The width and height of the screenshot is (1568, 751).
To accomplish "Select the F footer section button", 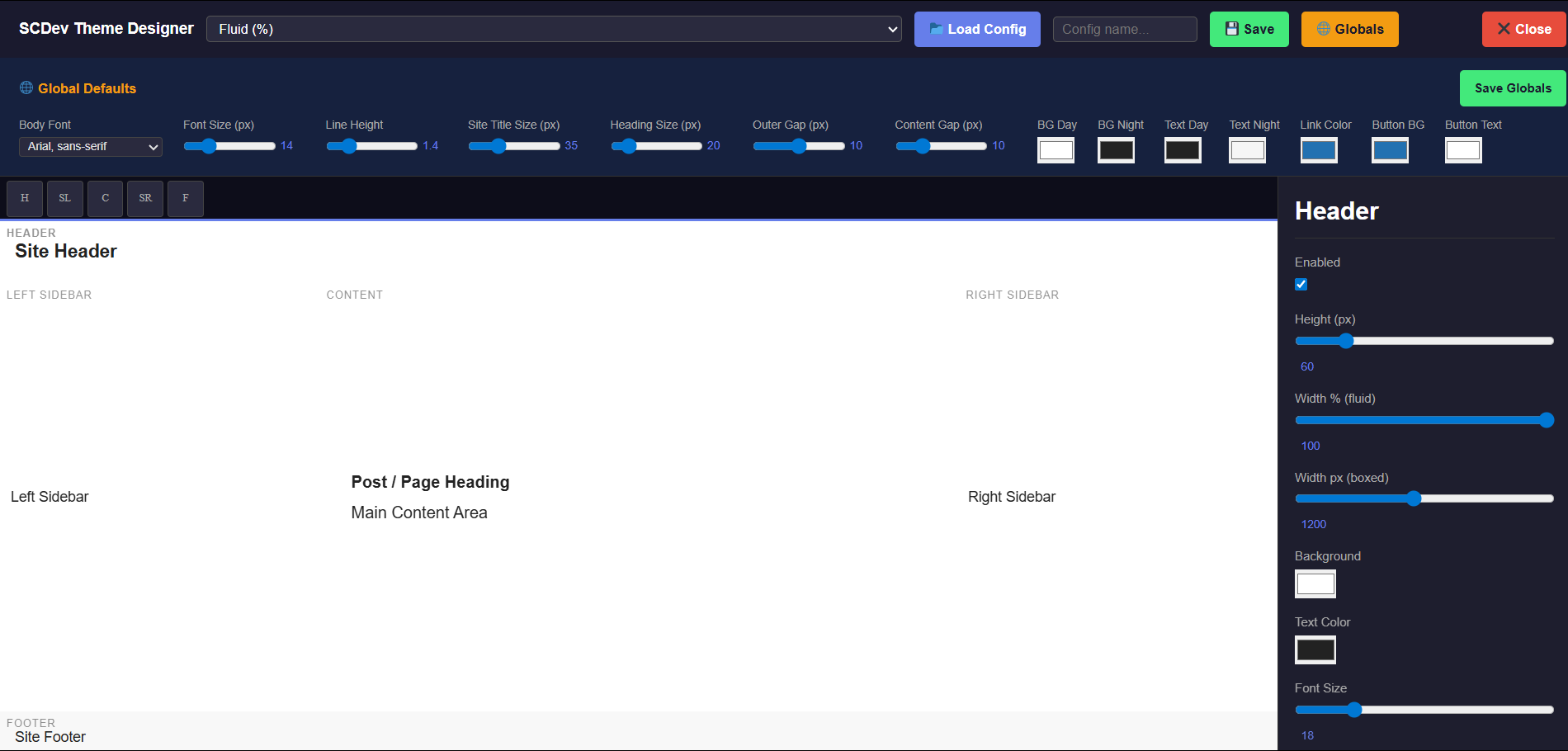I will tap(186, 199).
